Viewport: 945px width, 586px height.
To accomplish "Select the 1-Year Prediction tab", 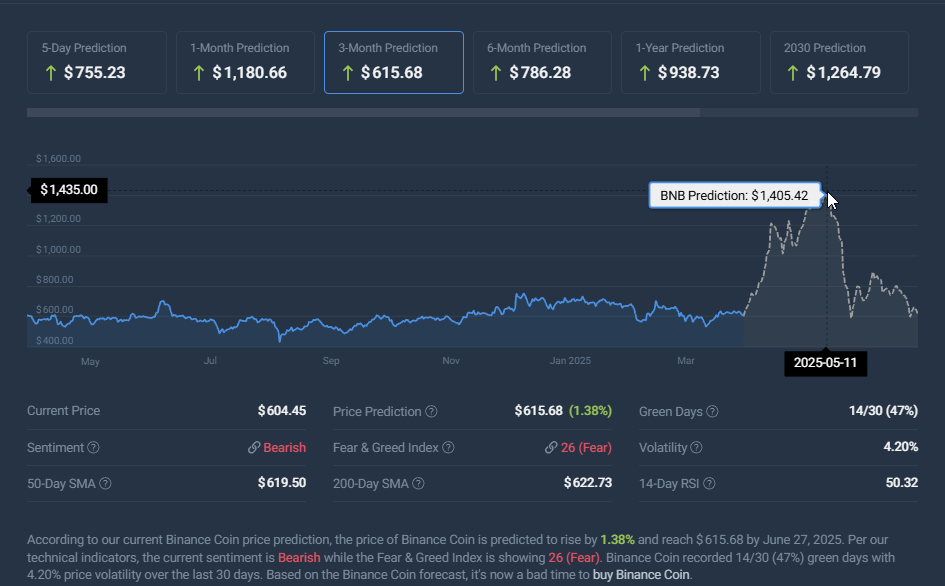I will click(x=691, y=63).
